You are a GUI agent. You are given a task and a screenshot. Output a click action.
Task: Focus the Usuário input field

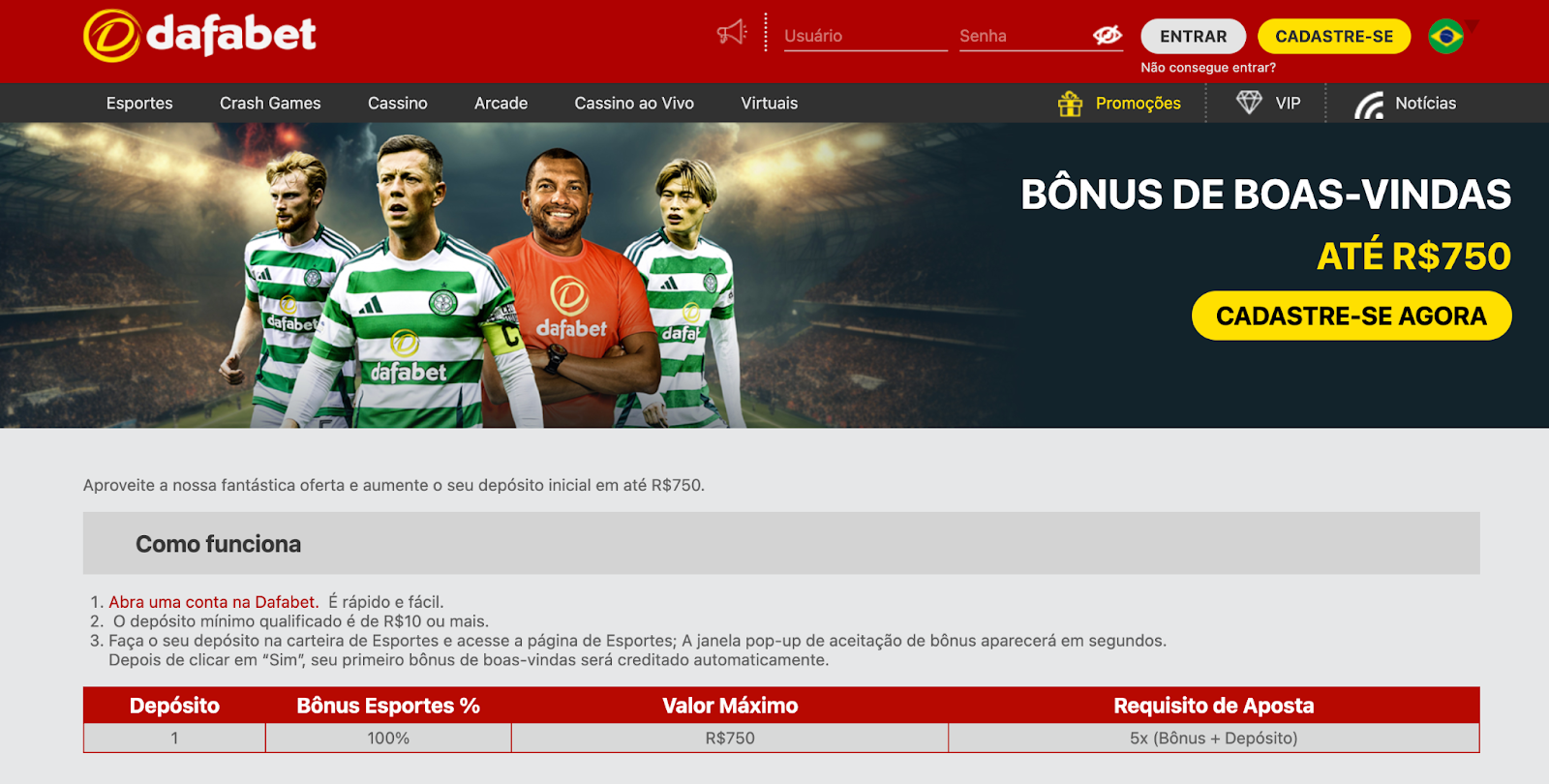coord(866,37)
